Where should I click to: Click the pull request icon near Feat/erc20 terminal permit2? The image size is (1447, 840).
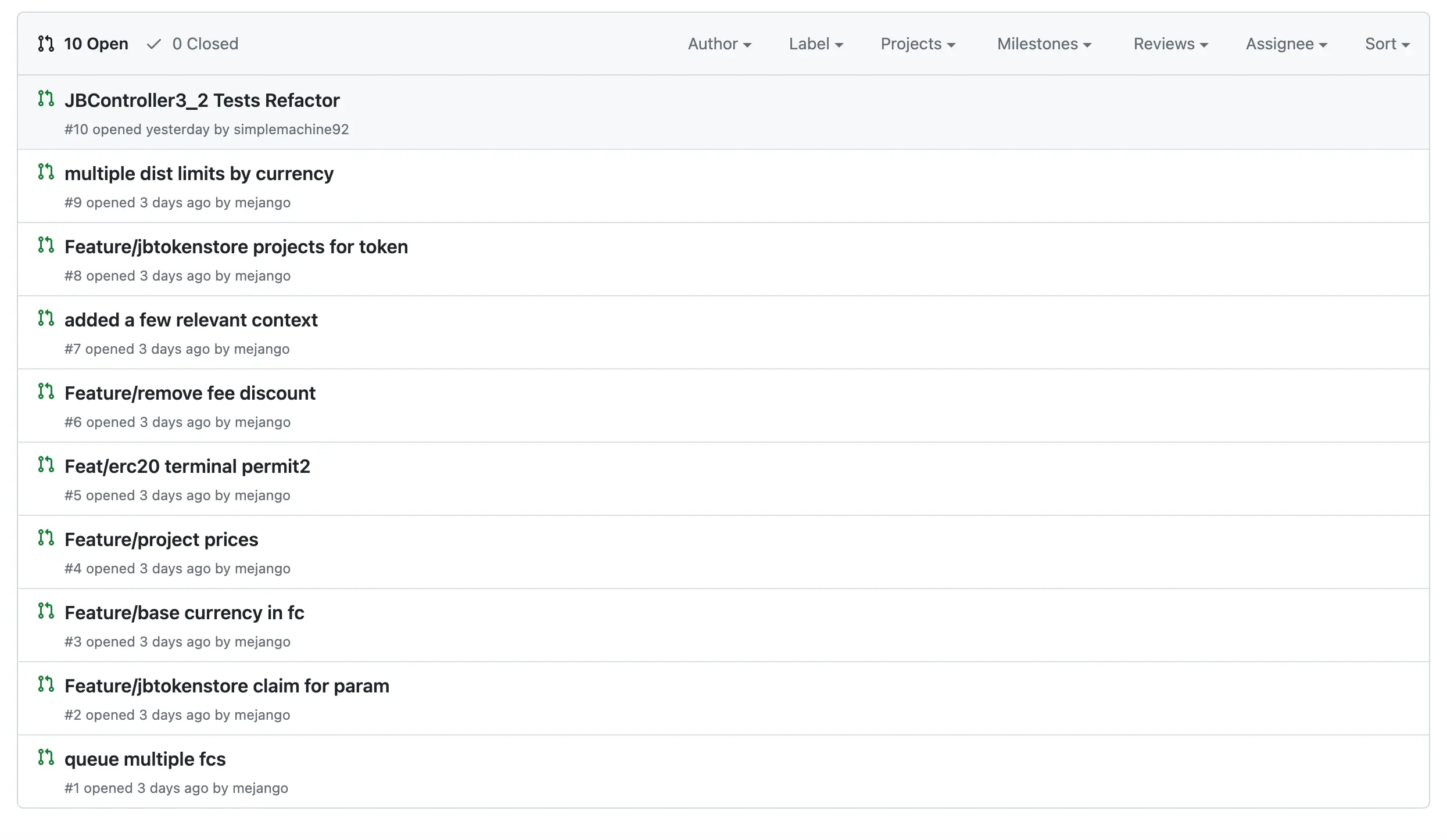[46, 465]
